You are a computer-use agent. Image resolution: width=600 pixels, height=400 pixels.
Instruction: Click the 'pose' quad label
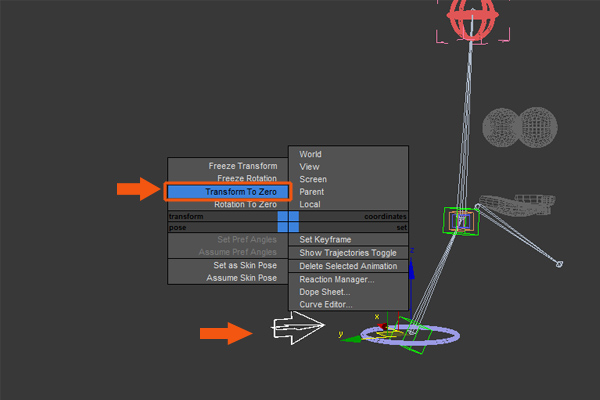178,228
